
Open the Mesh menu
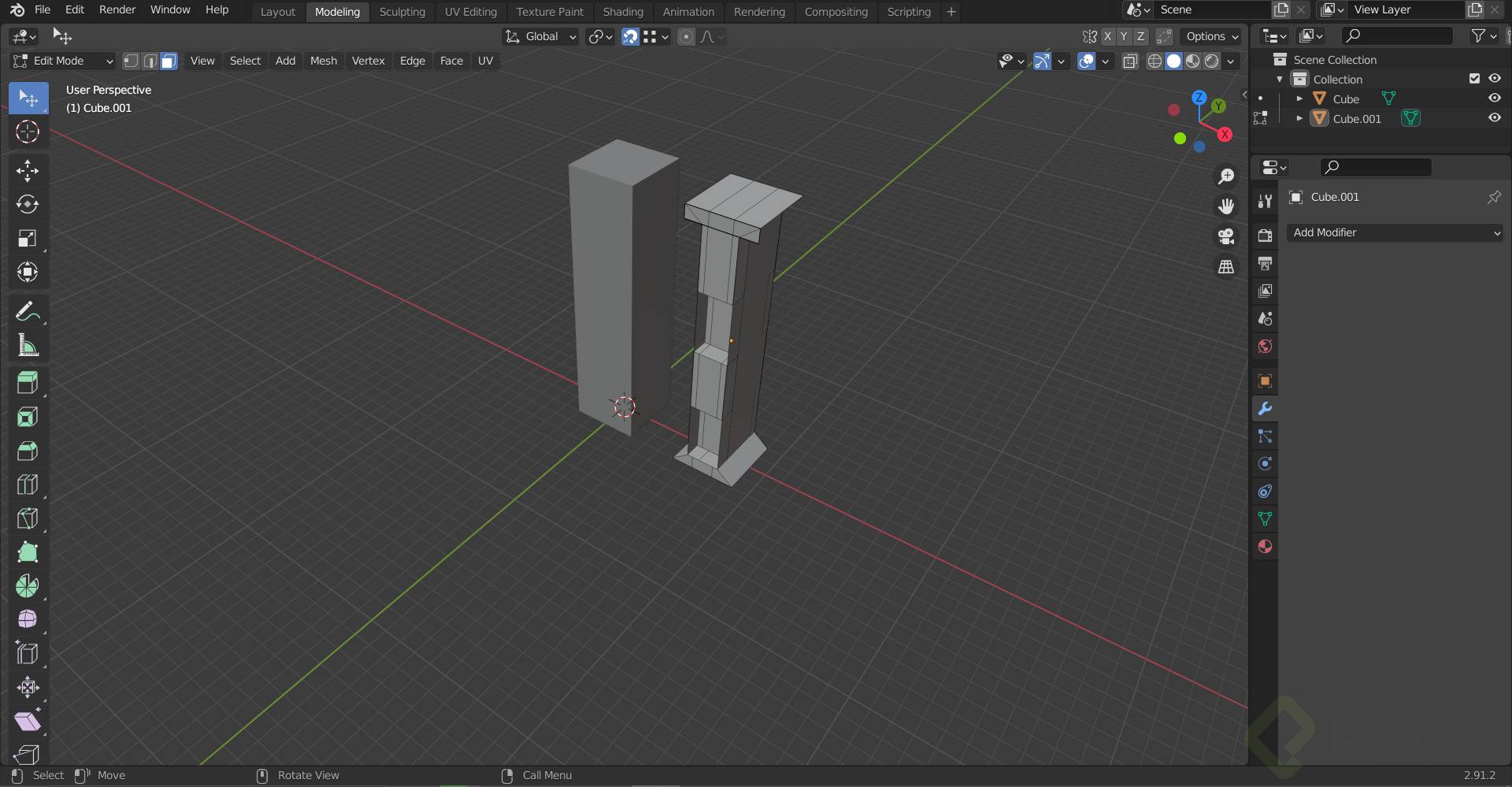pos(323,61)
